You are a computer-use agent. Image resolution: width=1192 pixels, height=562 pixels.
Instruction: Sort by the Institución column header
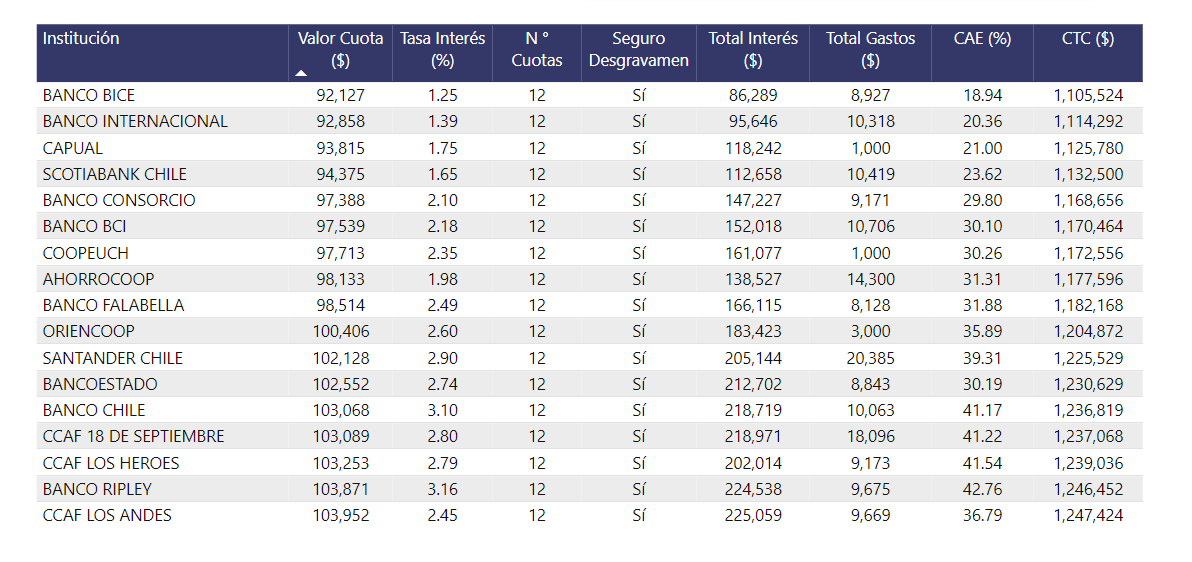click(x=81, y=39)
